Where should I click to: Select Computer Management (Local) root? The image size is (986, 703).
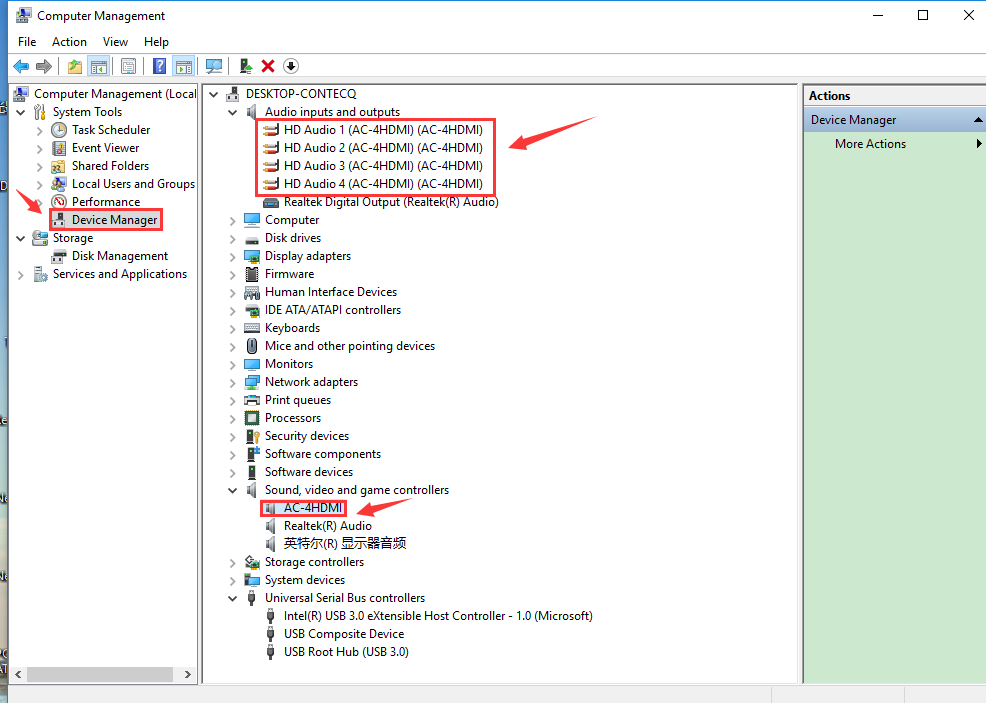[x=115, y=94]
